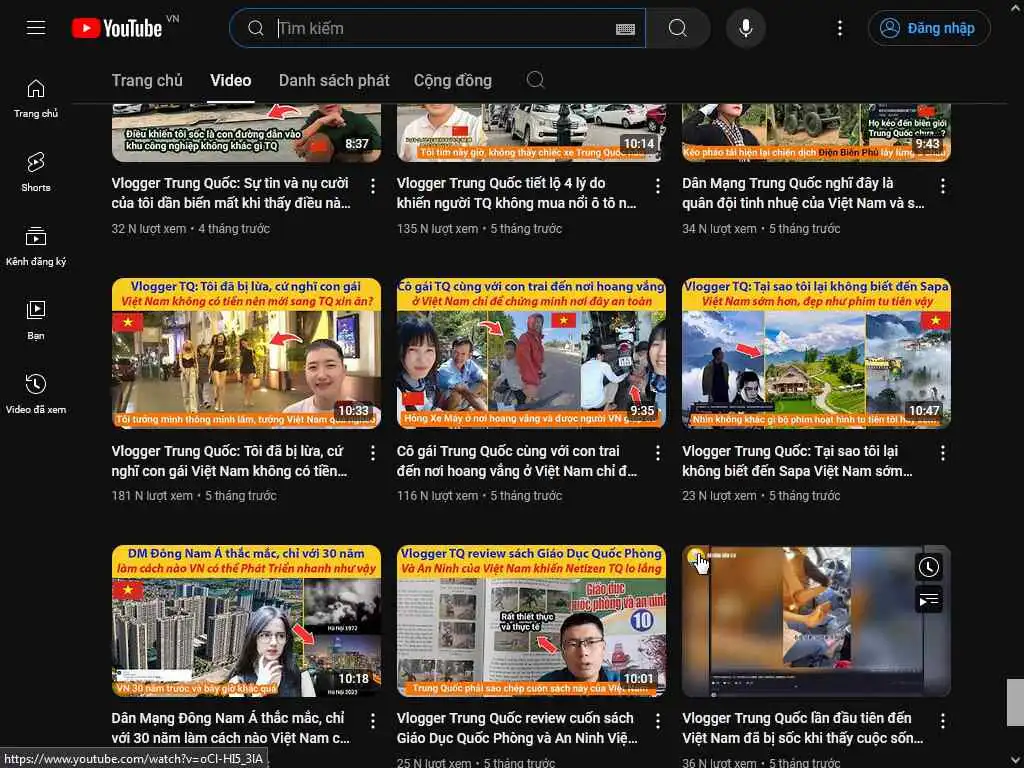
Task: Open the on-screen keyboard icon
Action: point(625,29)
